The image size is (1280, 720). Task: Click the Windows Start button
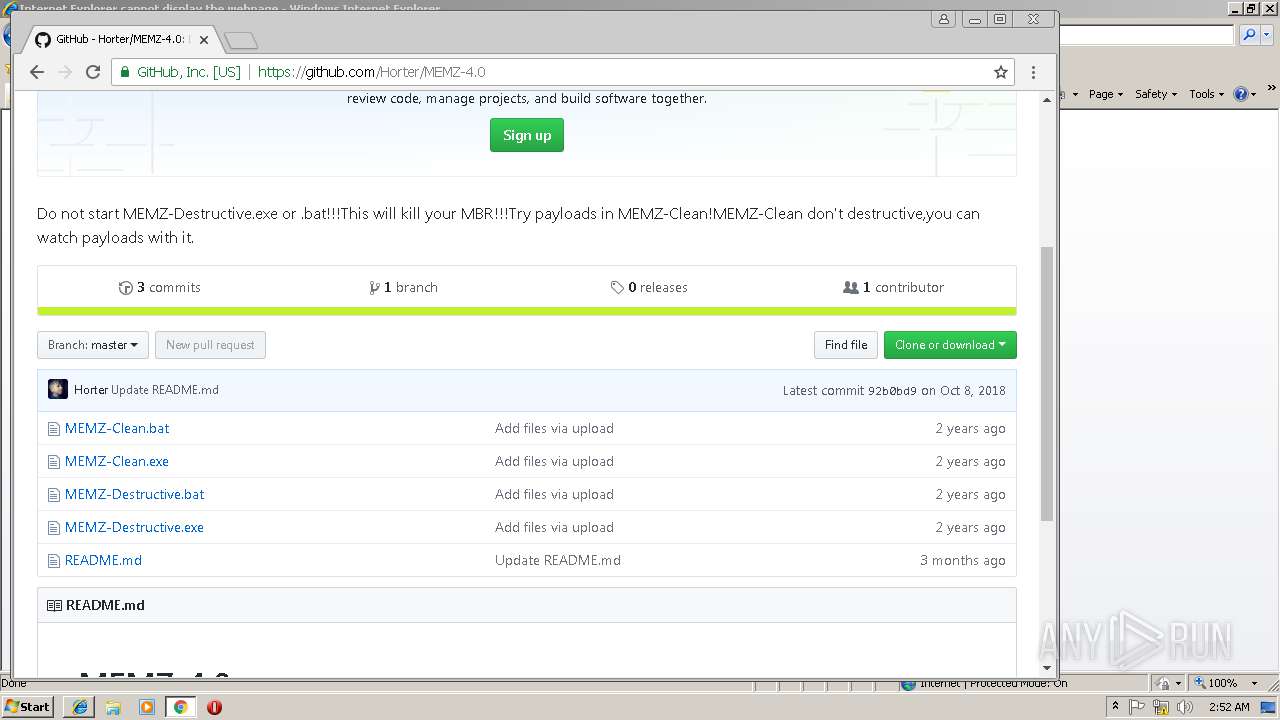click(x=28, y=706)
